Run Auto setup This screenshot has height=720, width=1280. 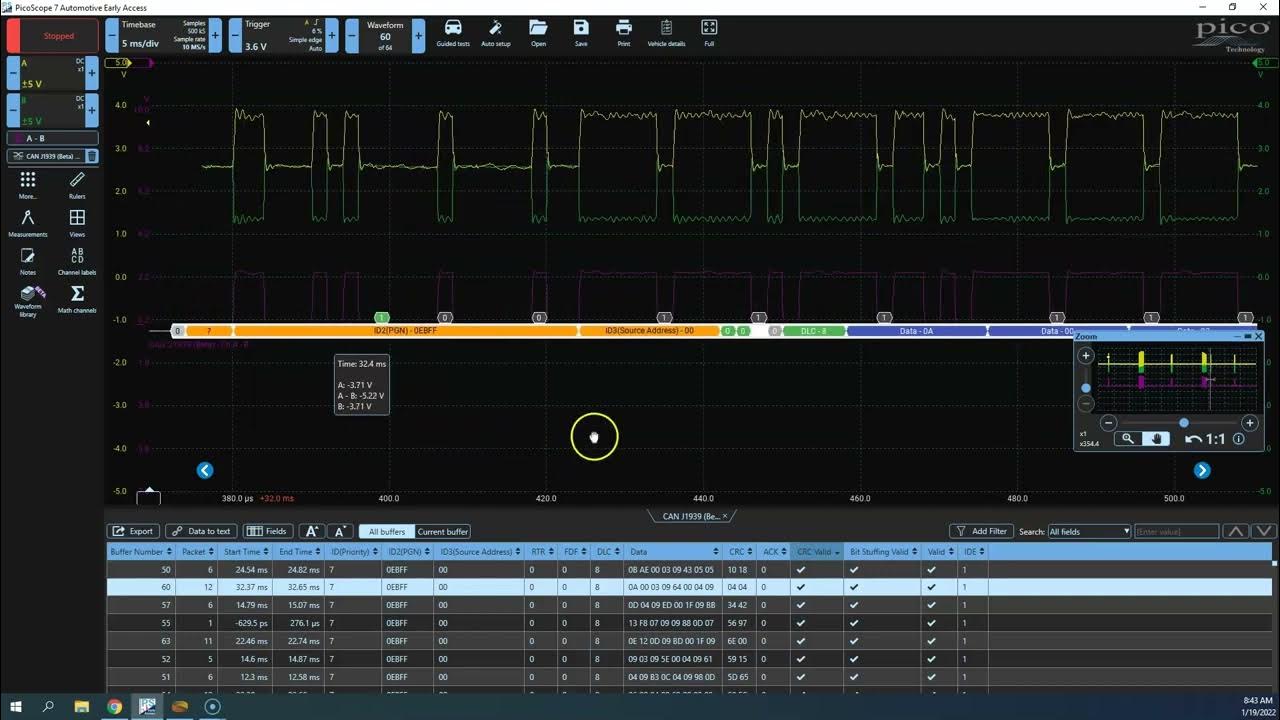point(495,32)
